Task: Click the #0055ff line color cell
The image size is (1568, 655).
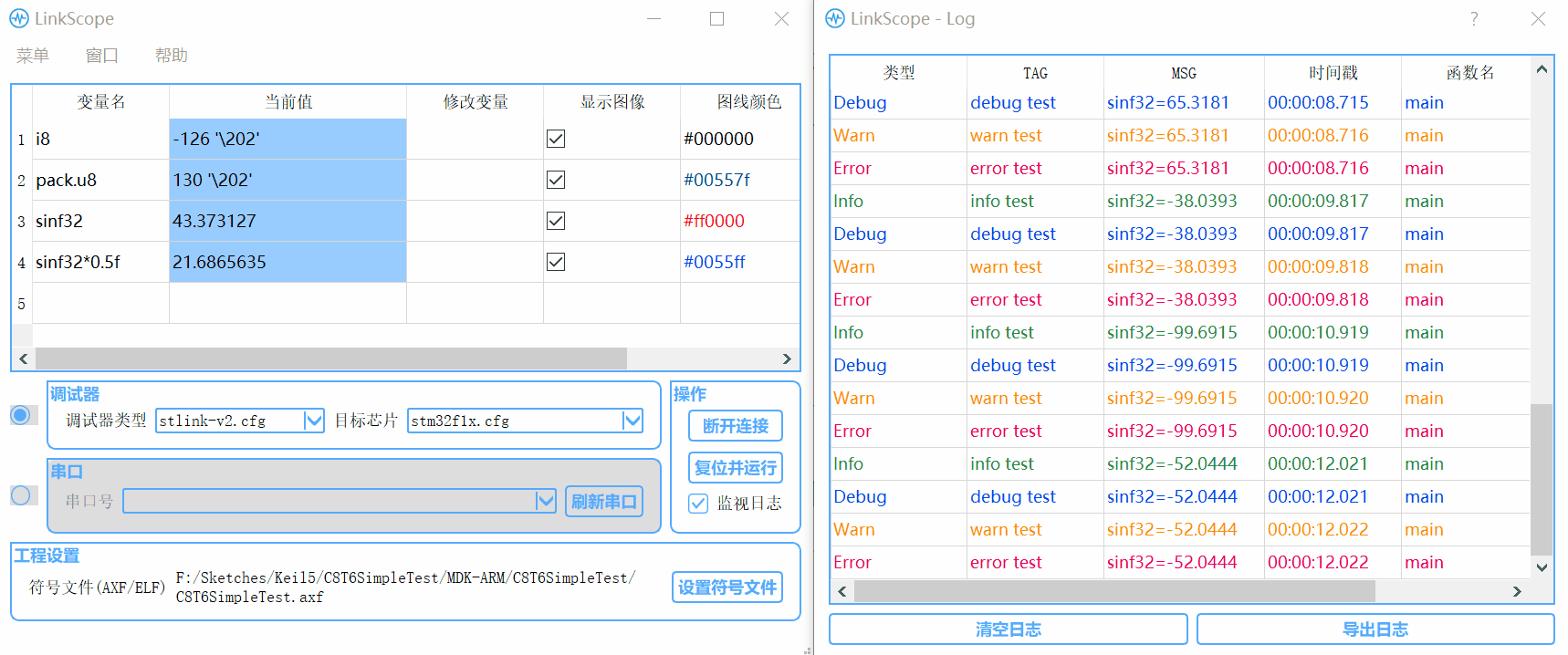Action: (x=739, y=262)
